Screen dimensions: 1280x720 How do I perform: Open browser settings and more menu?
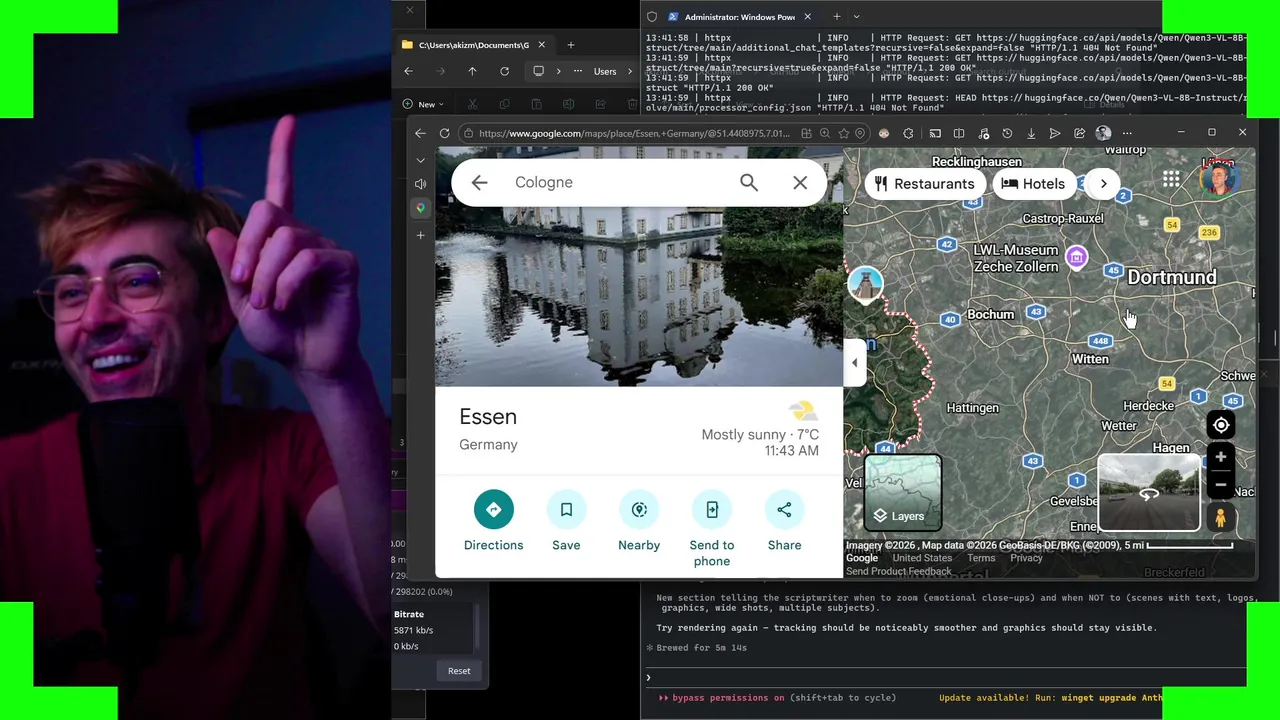[1127, 133]
